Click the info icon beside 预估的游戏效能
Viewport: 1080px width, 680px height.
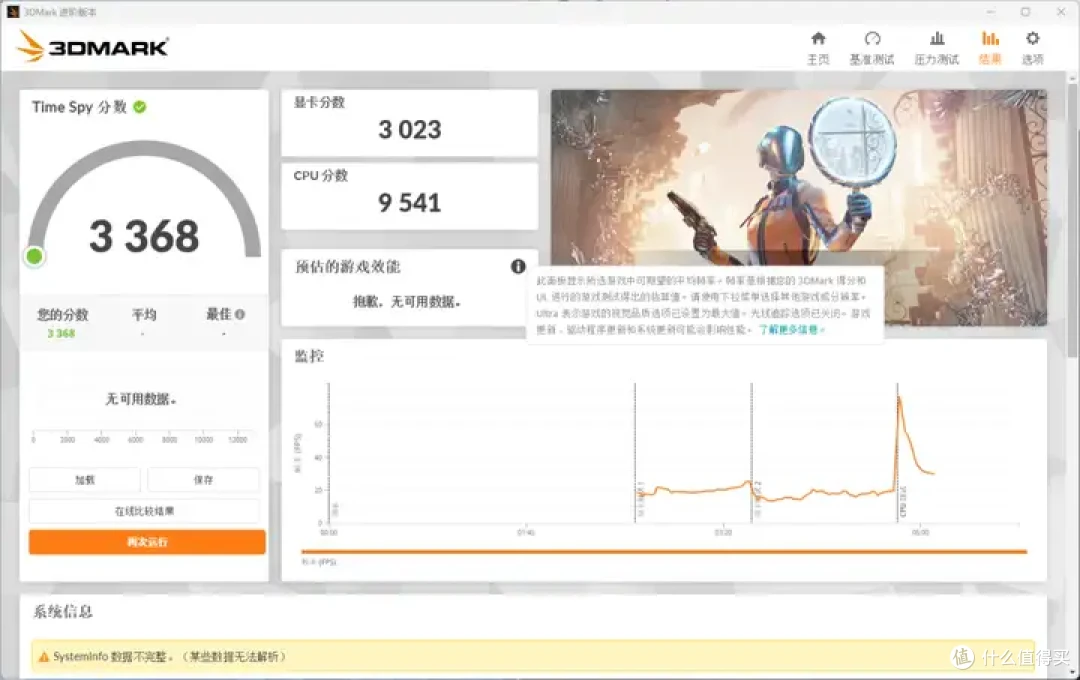(518, 266)
